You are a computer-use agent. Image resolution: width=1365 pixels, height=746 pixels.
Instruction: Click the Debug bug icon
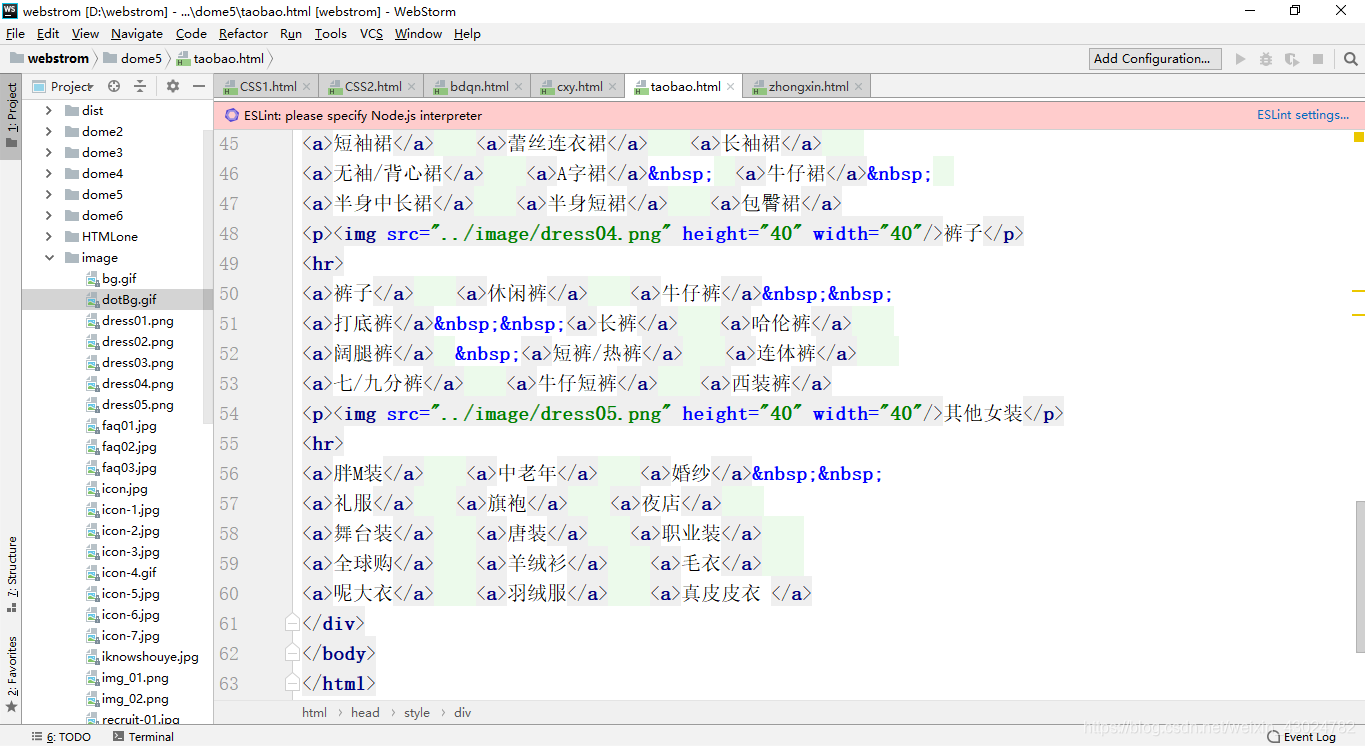(x=1266, y=59)
